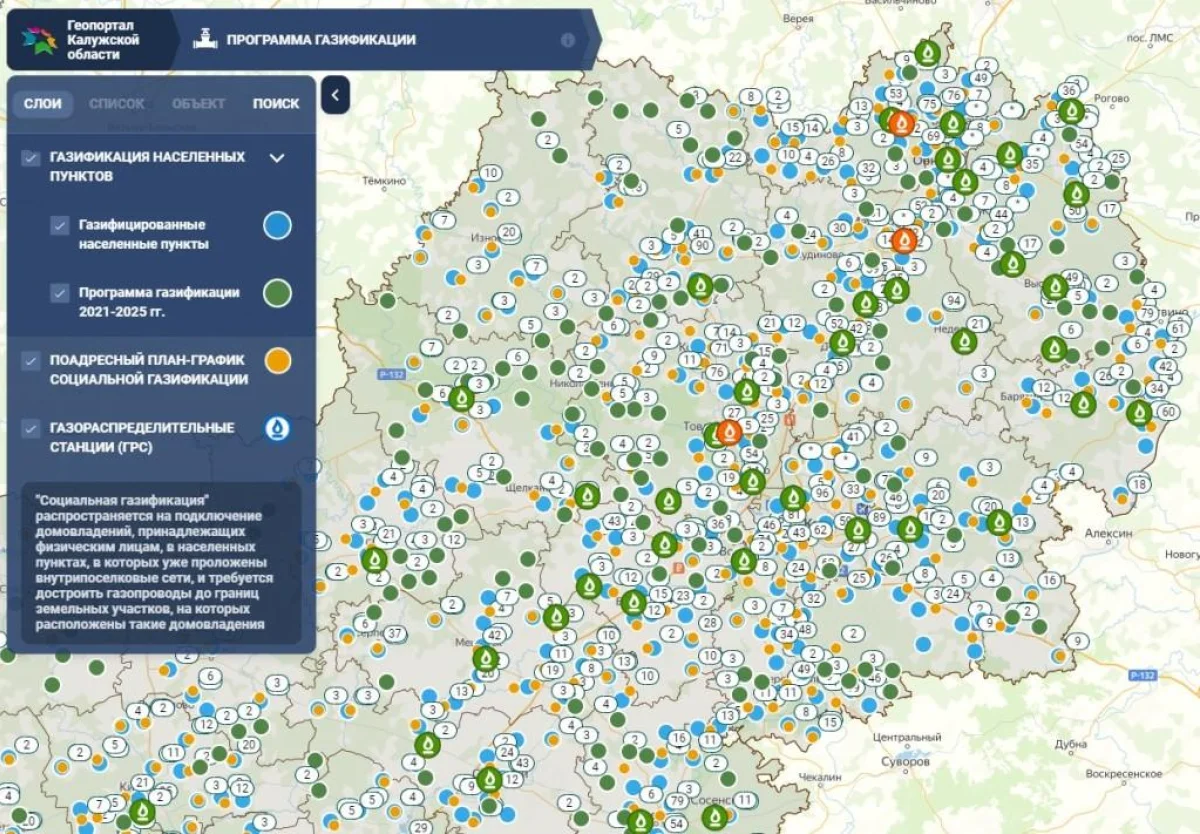This screenshot has height=834, width=1200.
Task: Click the GRS gas station legend icon
Action: (x=277, y=428)
